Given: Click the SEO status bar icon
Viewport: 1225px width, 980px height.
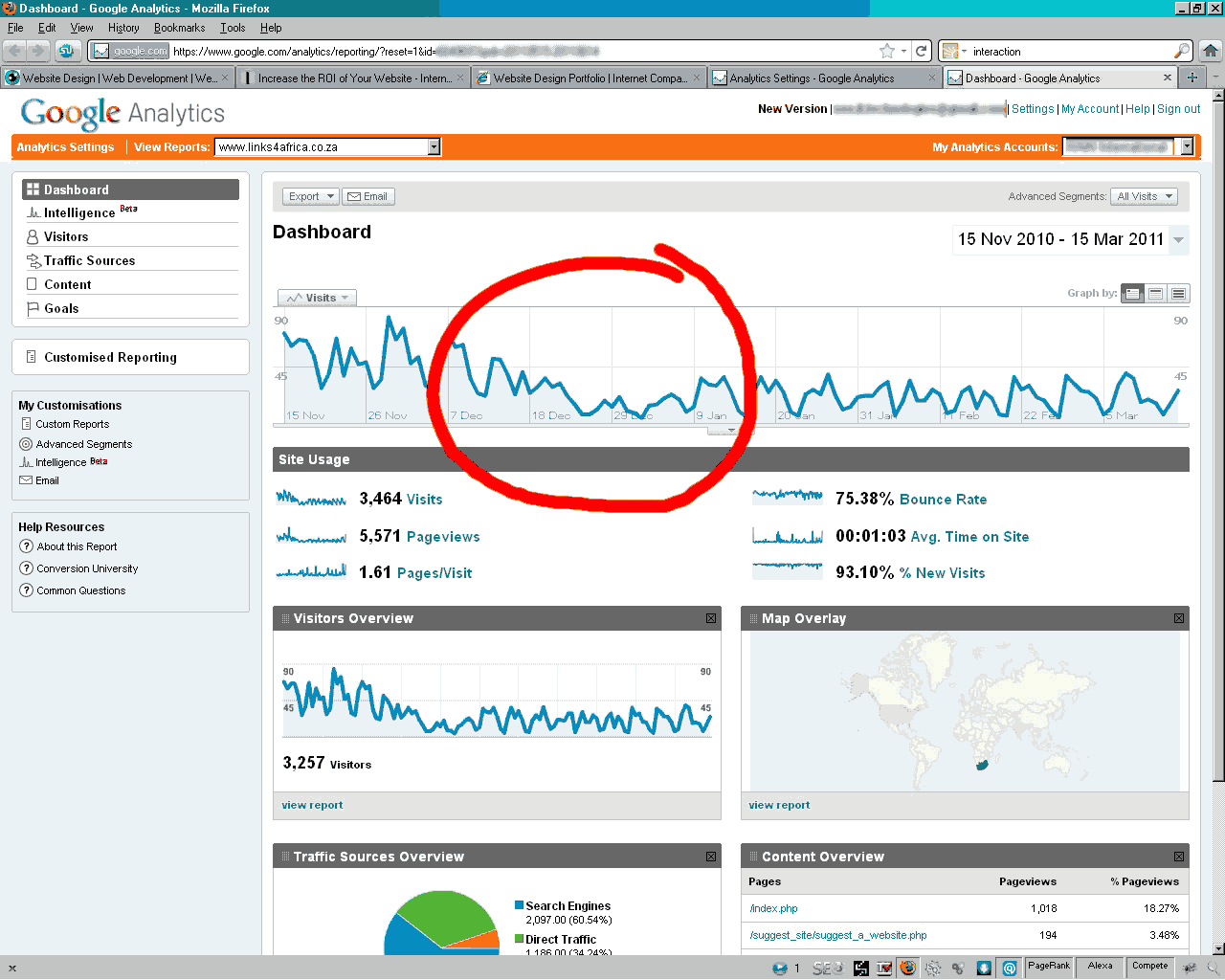Looking at the screenshot, I should click(827, 969).
